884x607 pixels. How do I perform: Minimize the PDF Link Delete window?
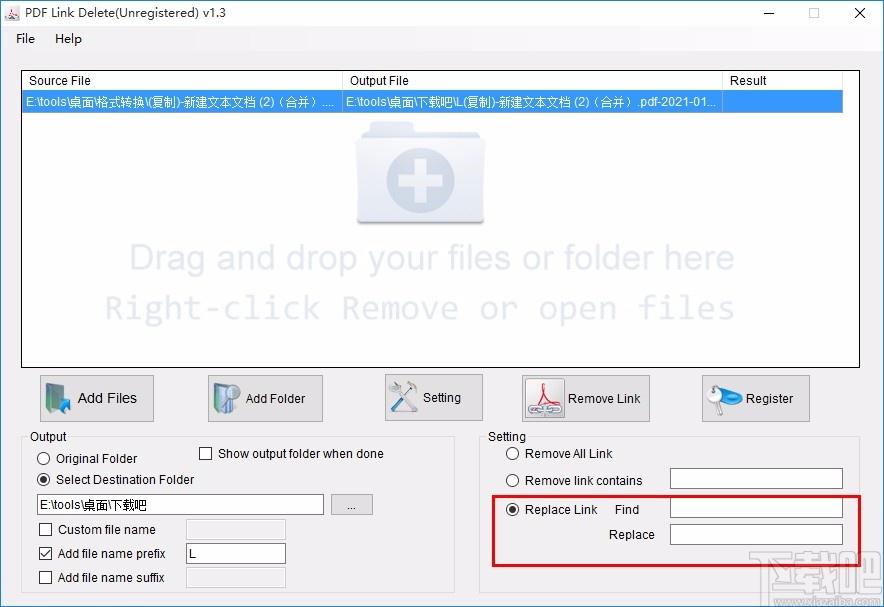(769, 13)
